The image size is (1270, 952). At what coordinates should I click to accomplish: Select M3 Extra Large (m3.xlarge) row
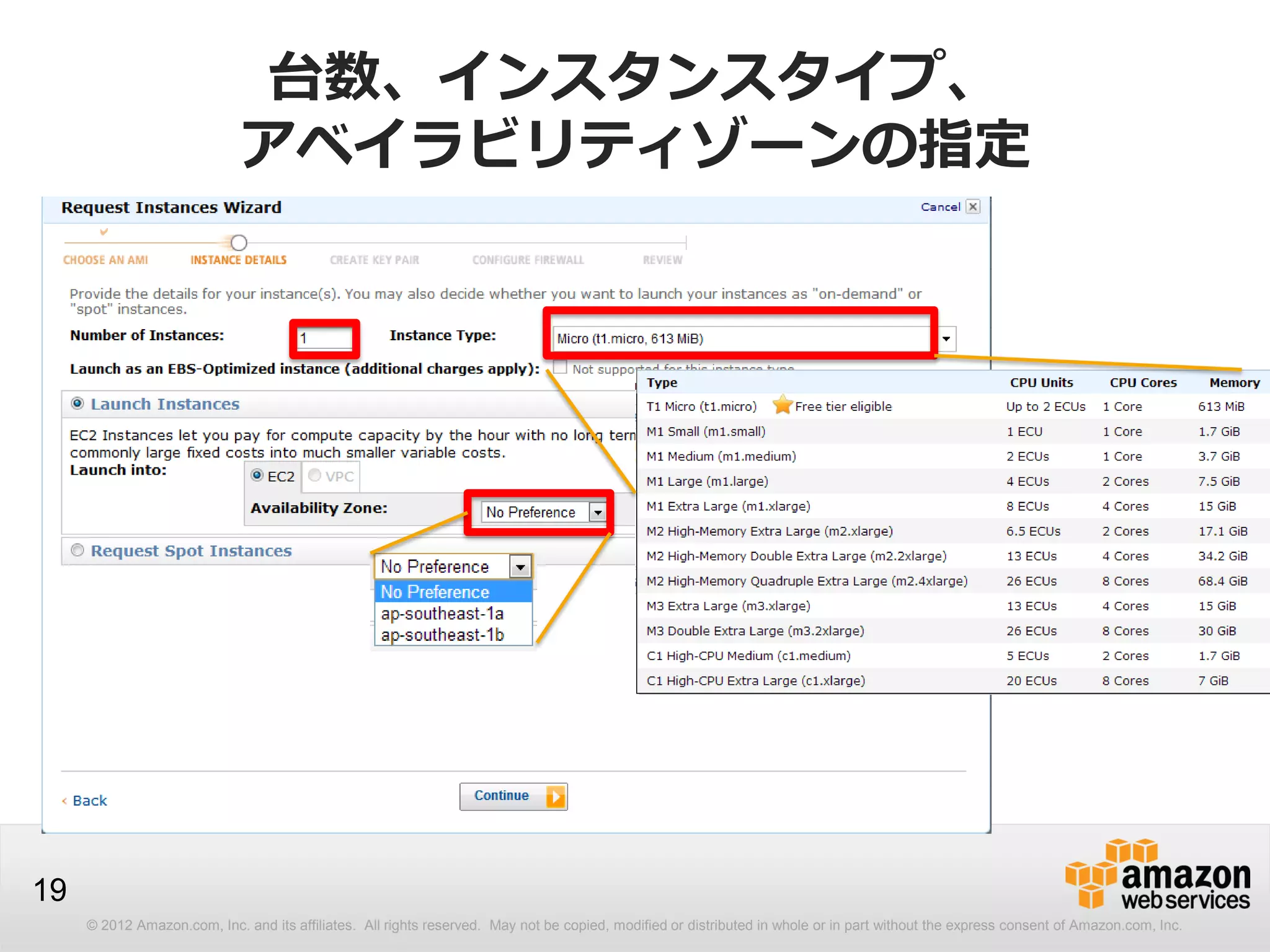coord(953,606)
